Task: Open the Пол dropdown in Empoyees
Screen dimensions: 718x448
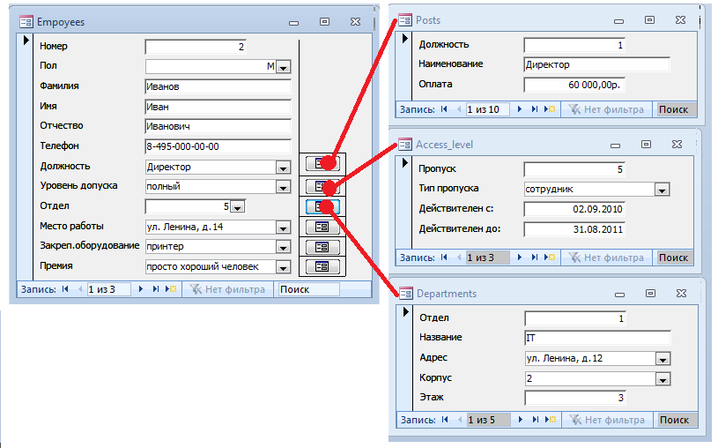Action: pos(283,67)
